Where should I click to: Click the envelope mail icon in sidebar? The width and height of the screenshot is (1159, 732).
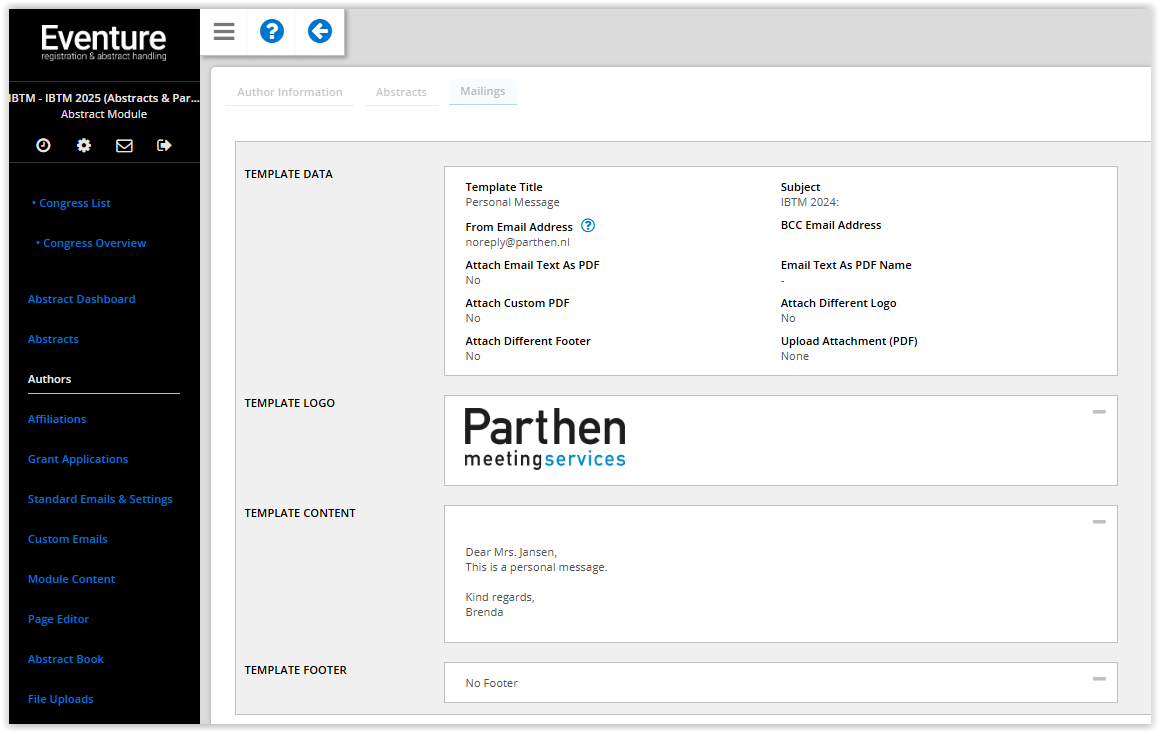[124, 146]
